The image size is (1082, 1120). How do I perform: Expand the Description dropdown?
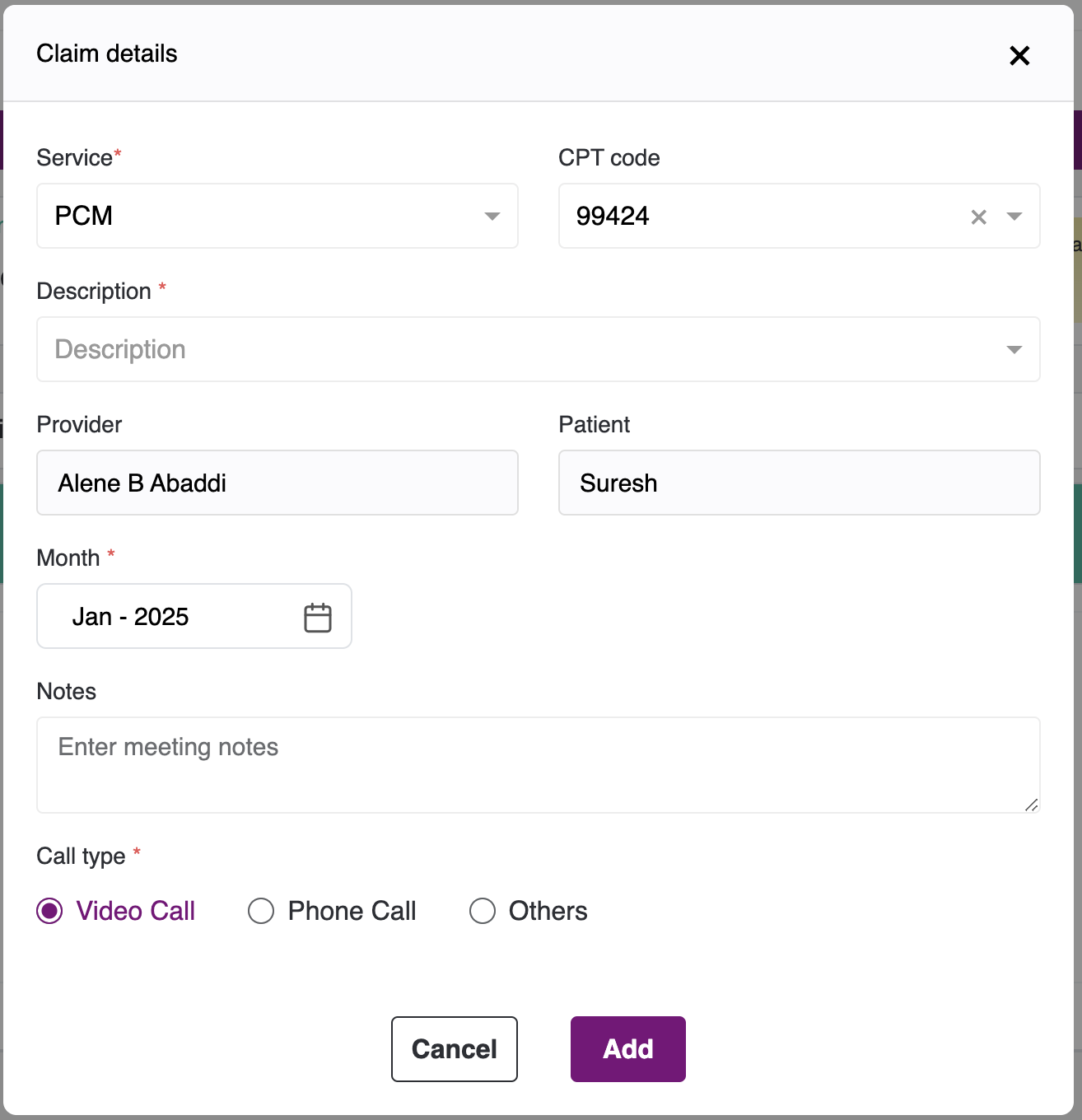[1014, 349]
